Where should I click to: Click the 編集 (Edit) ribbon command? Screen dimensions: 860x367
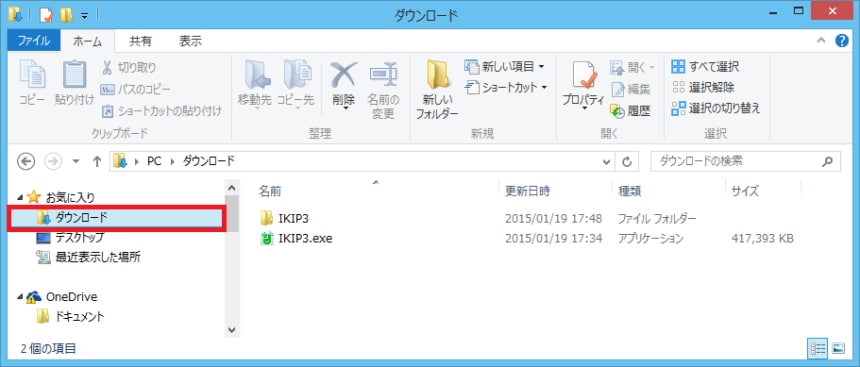pyautogui.click(x=631, y=89)
